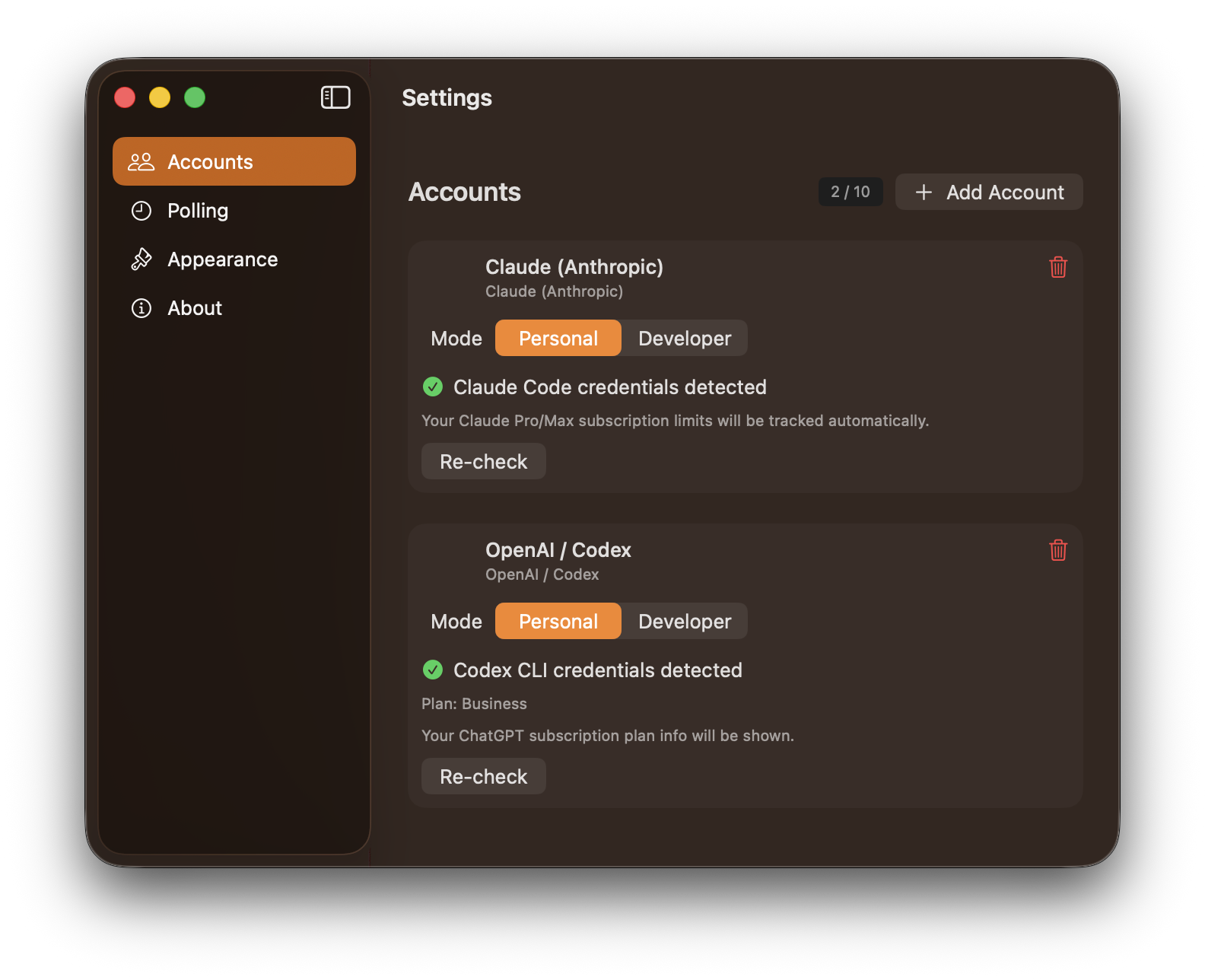Click the 'Plan: Business' text

474,704
